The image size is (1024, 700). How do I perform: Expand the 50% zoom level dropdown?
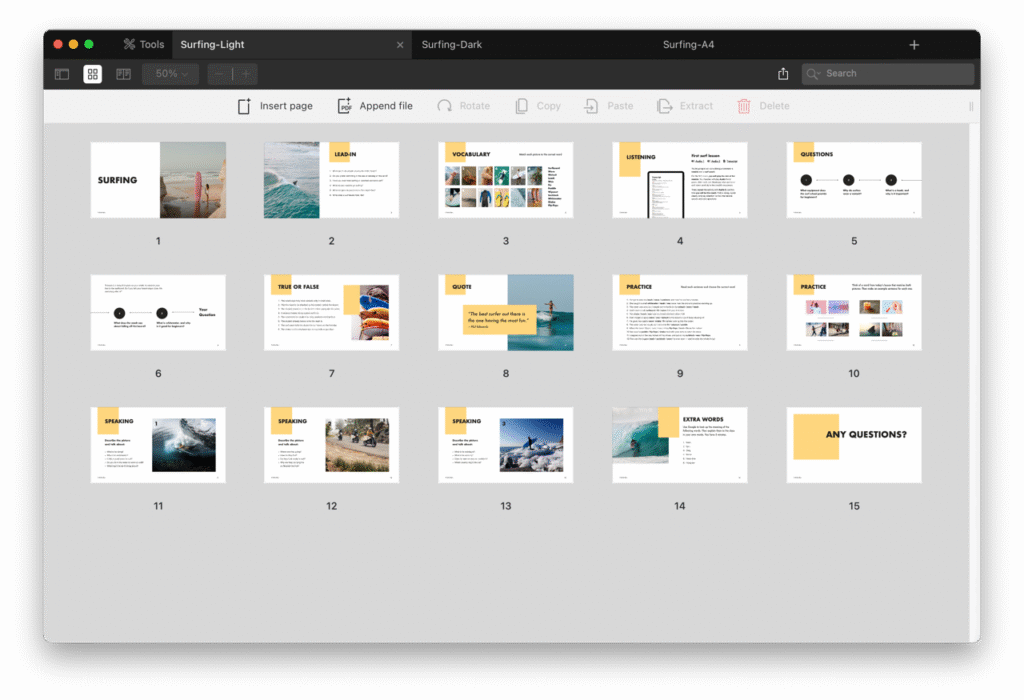(x=171, y=74)
